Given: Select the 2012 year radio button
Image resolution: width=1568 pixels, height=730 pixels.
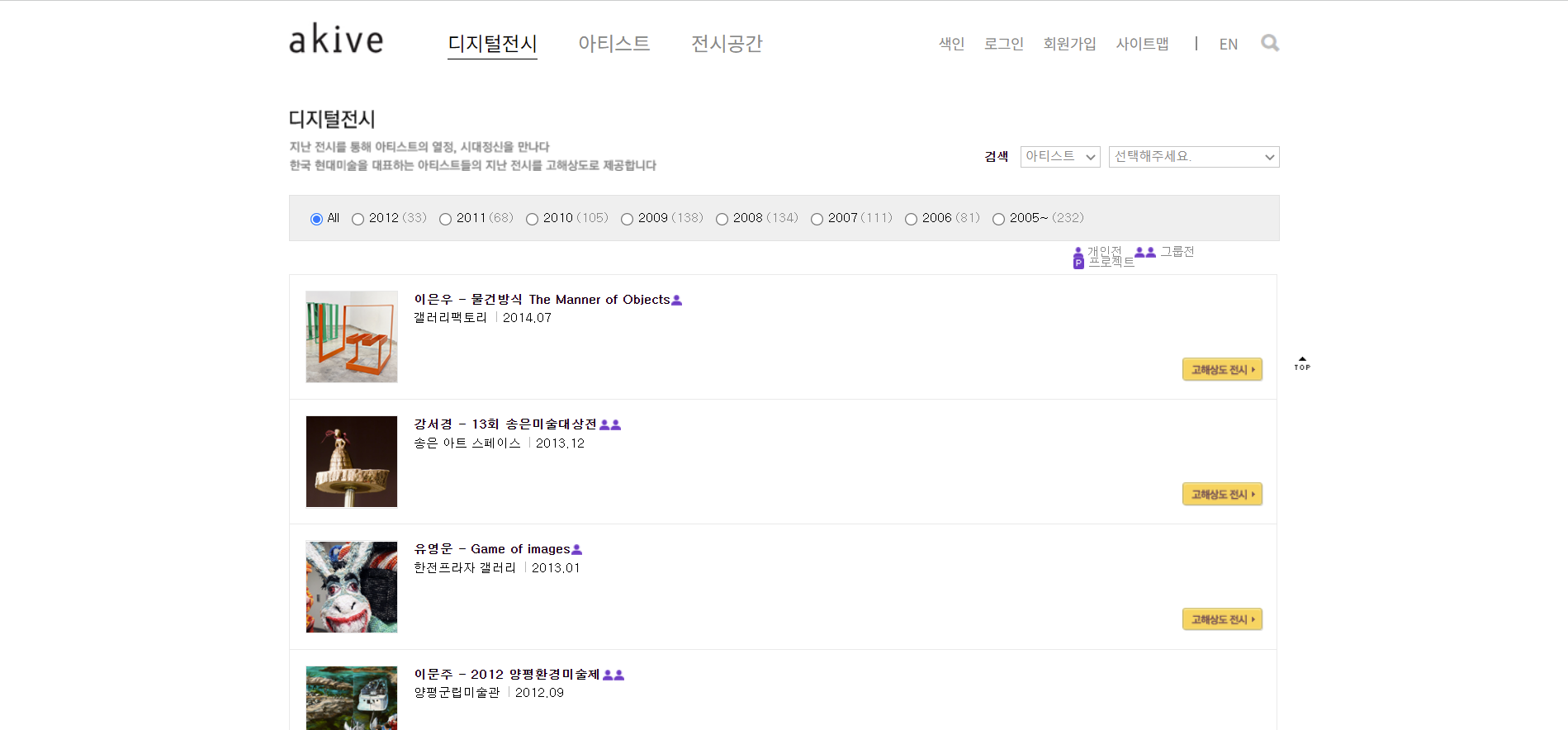Looking at the screenshot, I should tap(358, 219).
